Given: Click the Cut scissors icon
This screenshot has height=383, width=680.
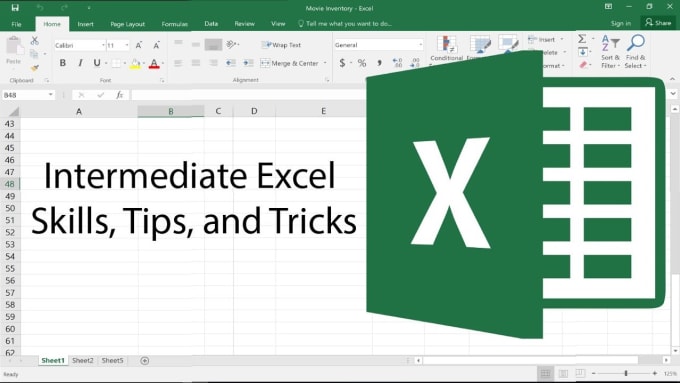Looking at the screenshot, I should click(35, 41).
